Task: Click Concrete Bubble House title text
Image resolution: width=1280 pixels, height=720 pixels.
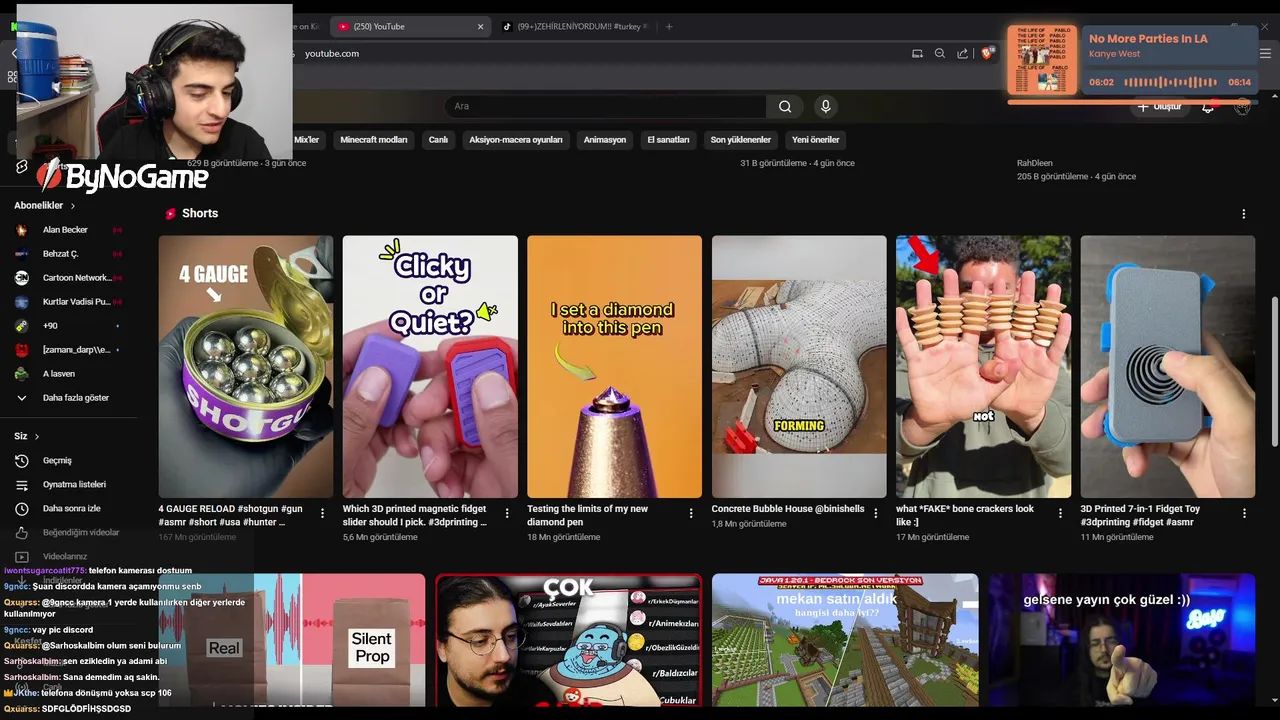Action: [788, 509]
